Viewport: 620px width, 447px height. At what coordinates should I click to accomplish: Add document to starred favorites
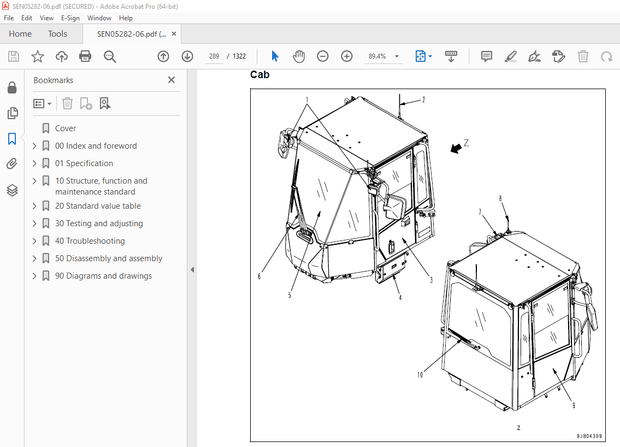[x=38, y=57]
